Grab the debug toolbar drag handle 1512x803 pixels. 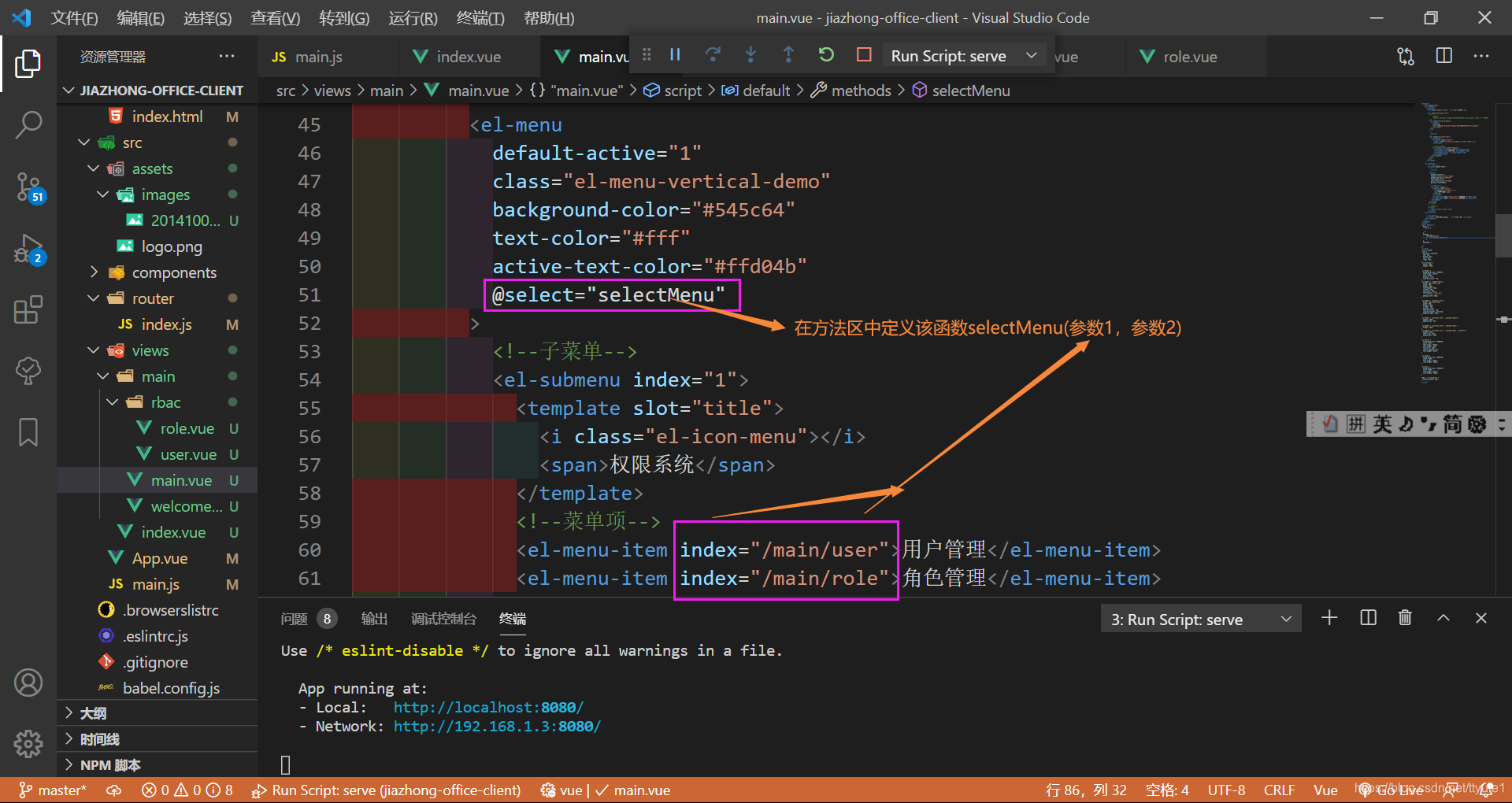pos(647,55)
